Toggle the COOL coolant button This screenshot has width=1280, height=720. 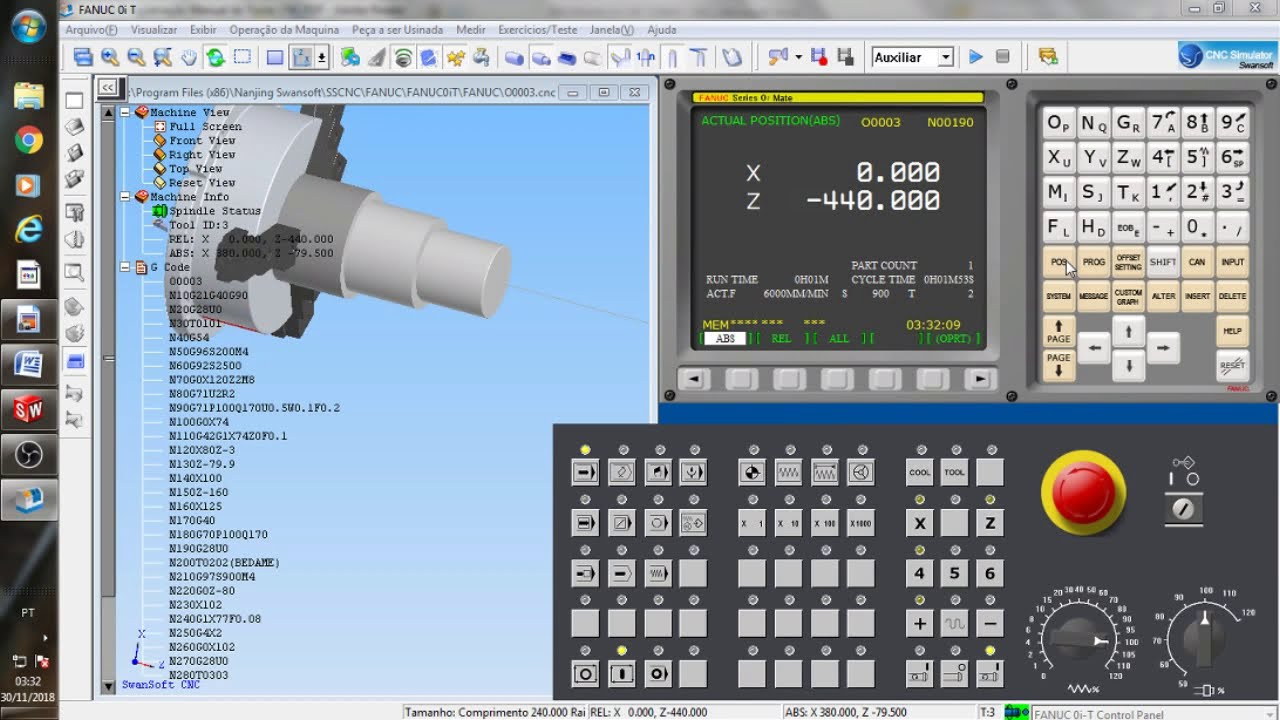[x=920, y=472]
